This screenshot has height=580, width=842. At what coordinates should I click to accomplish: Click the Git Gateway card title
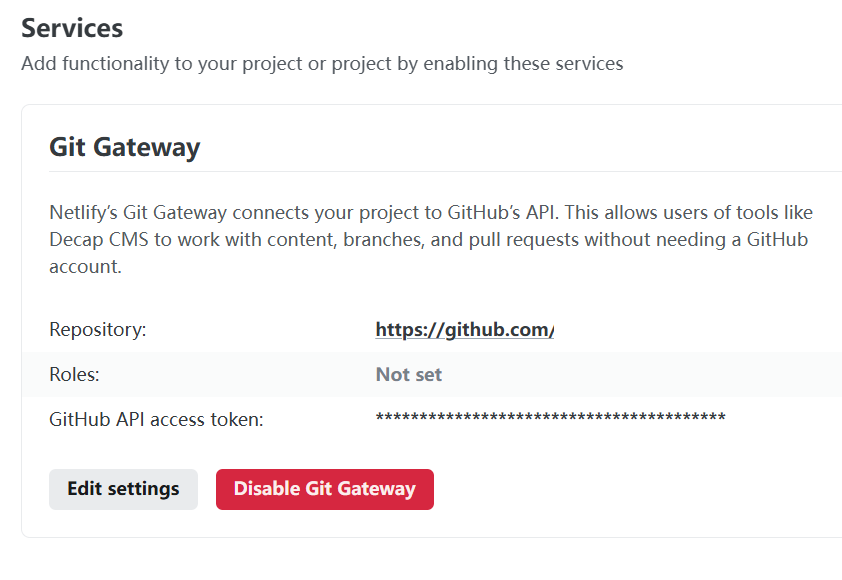point(124,146)
